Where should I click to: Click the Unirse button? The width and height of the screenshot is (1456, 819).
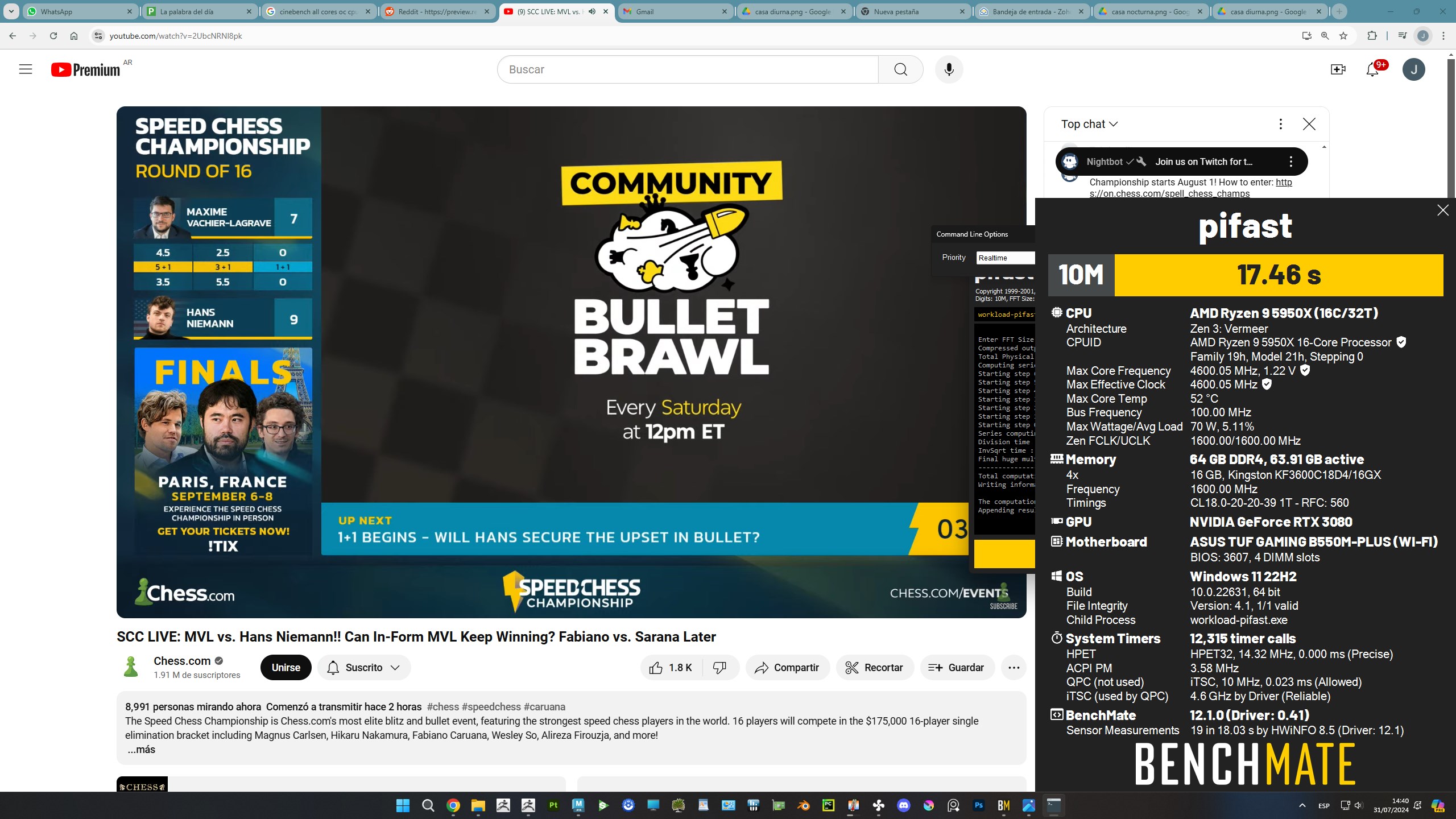pos(286,668)
